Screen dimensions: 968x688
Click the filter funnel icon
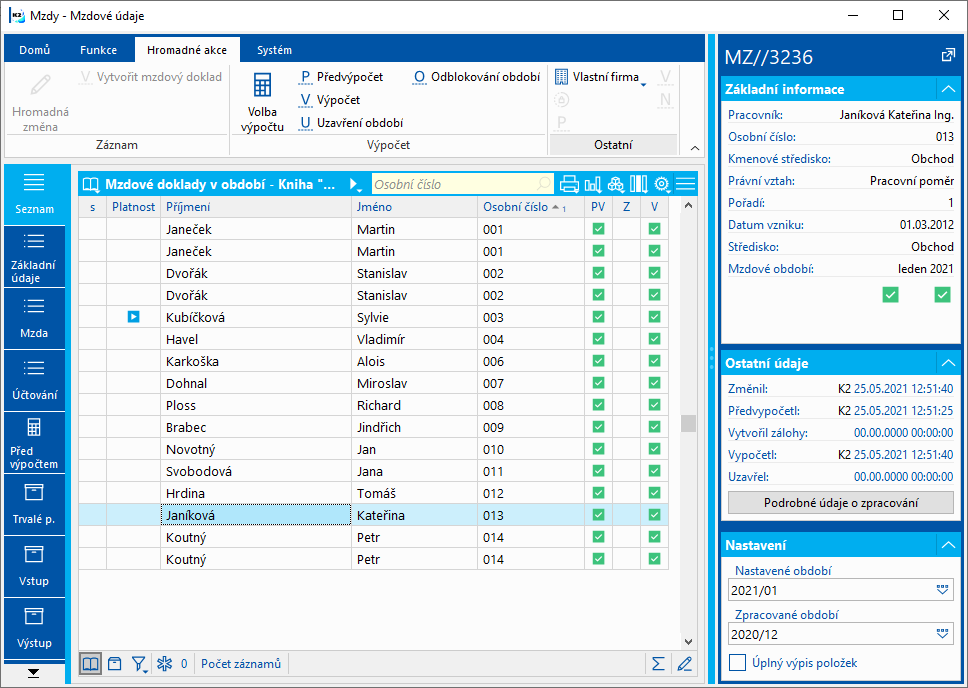[x=139, y=663]
